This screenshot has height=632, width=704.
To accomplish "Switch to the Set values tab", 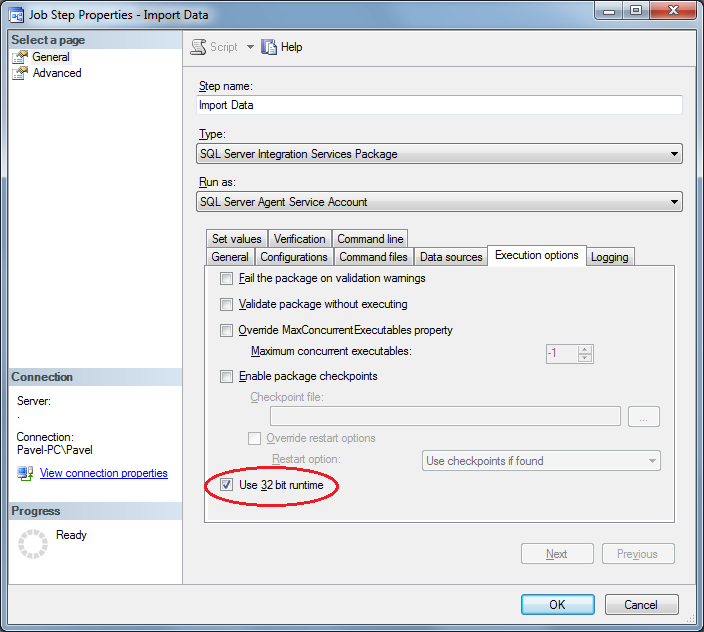I will click(236, 239).
